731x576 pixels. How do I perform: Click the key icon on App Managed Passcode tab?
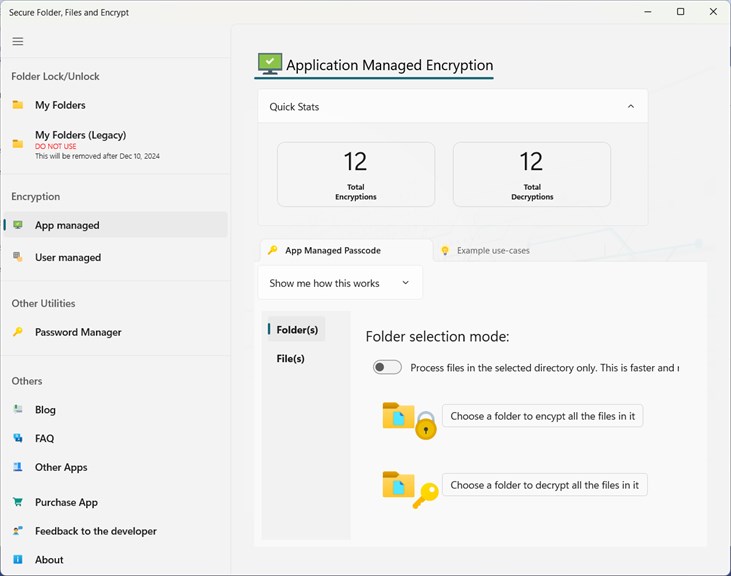click(273, 250)
